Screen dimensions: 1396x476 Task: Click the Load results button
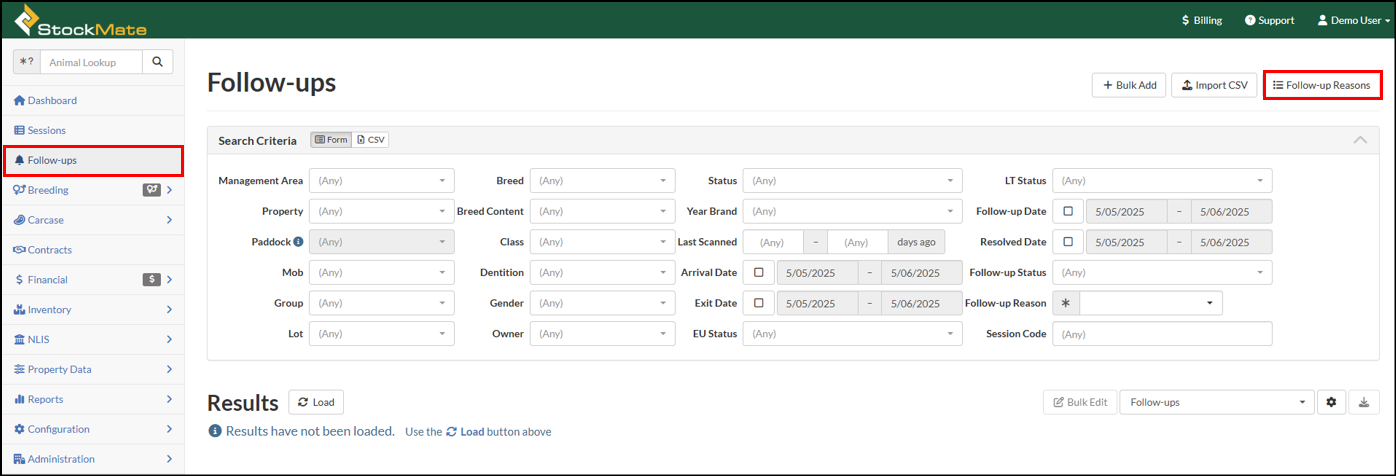point(316,402)
